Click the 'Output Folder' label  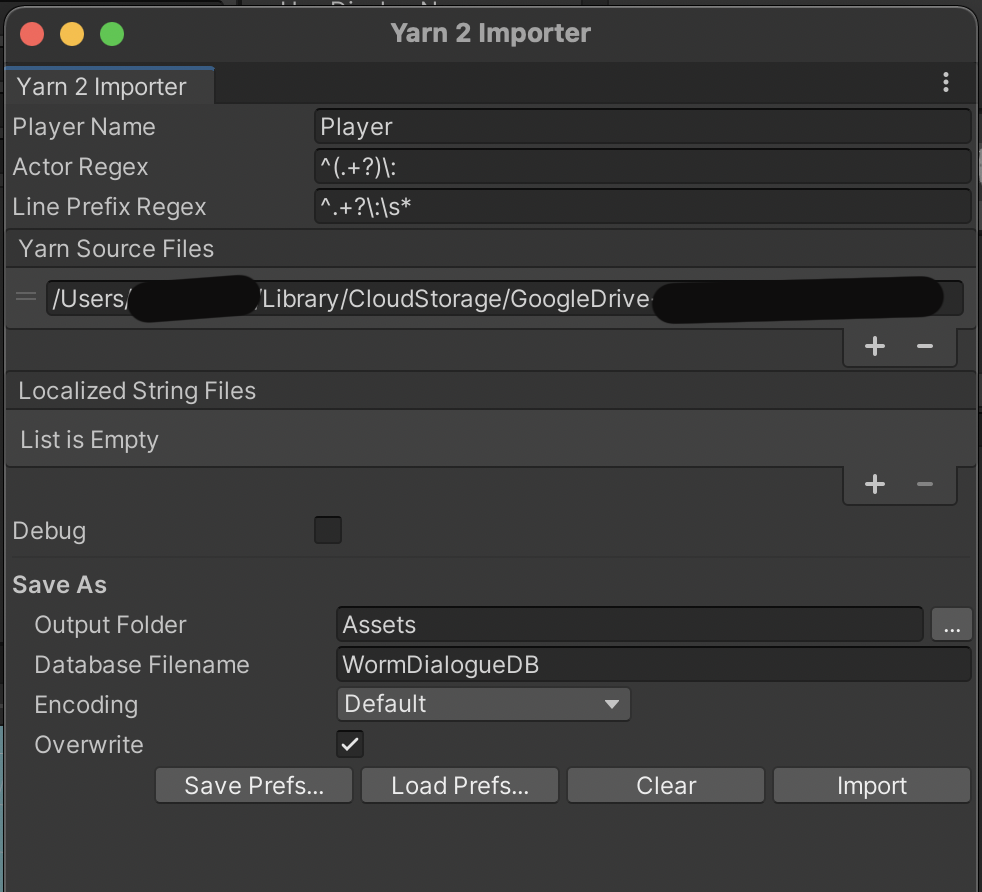(x=110, y=625)
